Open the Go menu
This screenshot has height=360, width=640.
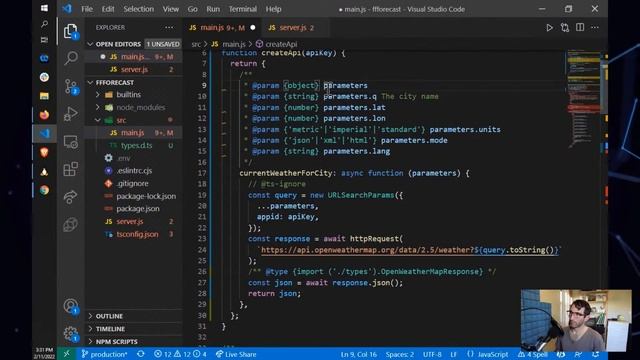[x=193, y=9]
